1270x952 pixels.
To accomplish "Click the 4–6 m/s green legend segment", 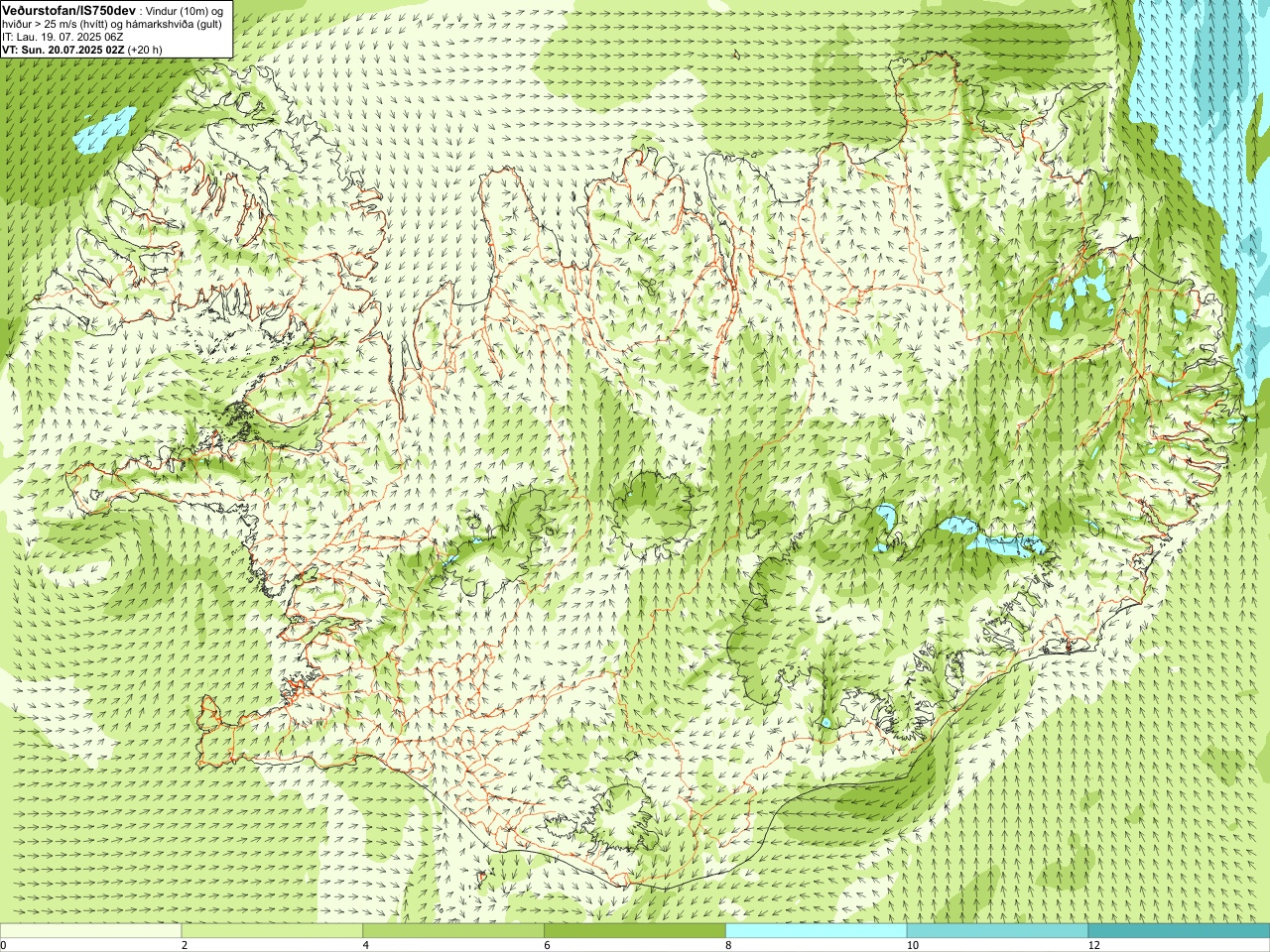I will click(453, 931).
